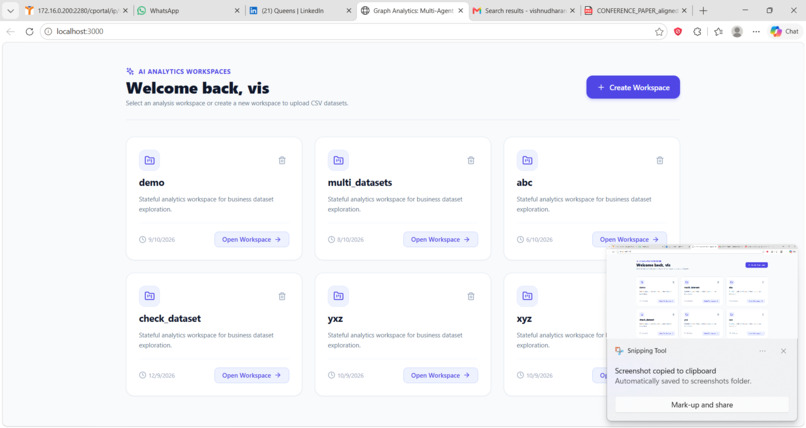
Task: Click the sparkle icon beside AI Analytics Workspaces
Action: point(130,71)
